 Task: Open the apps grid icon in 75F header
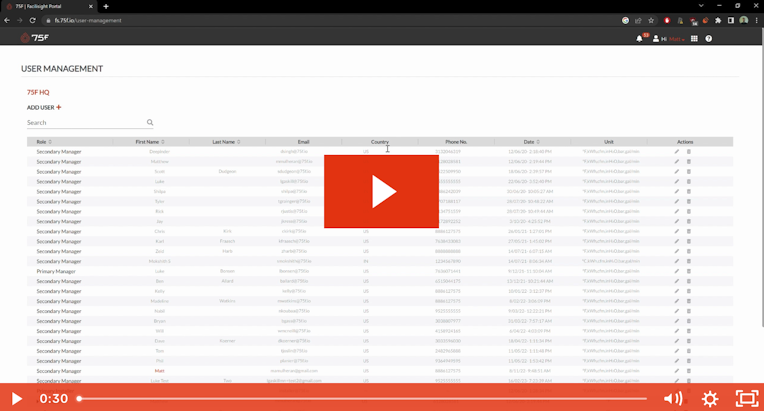tap(694, 38)
